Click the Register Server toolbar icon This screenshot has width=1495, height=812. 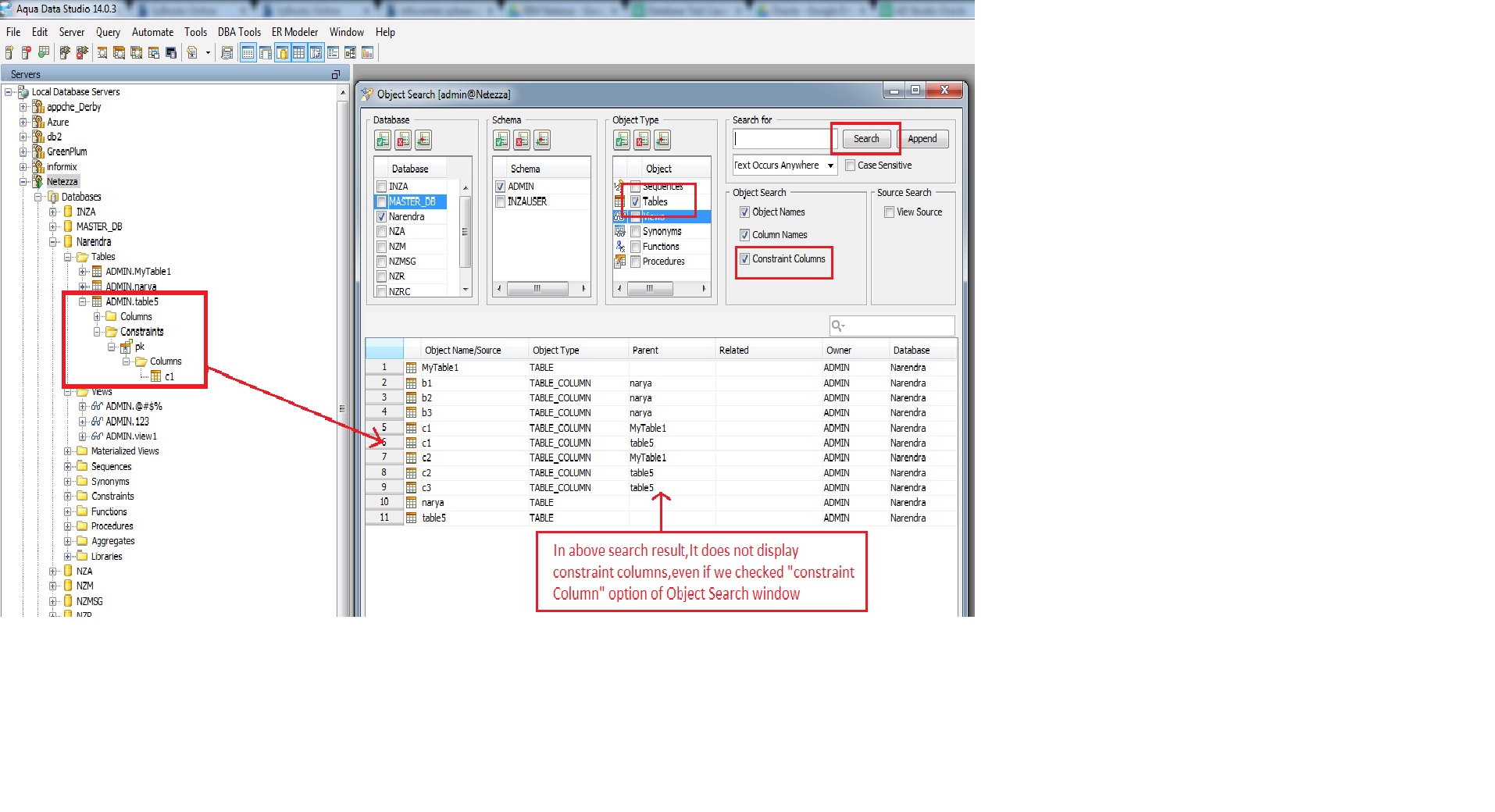[x=9, y=53]
